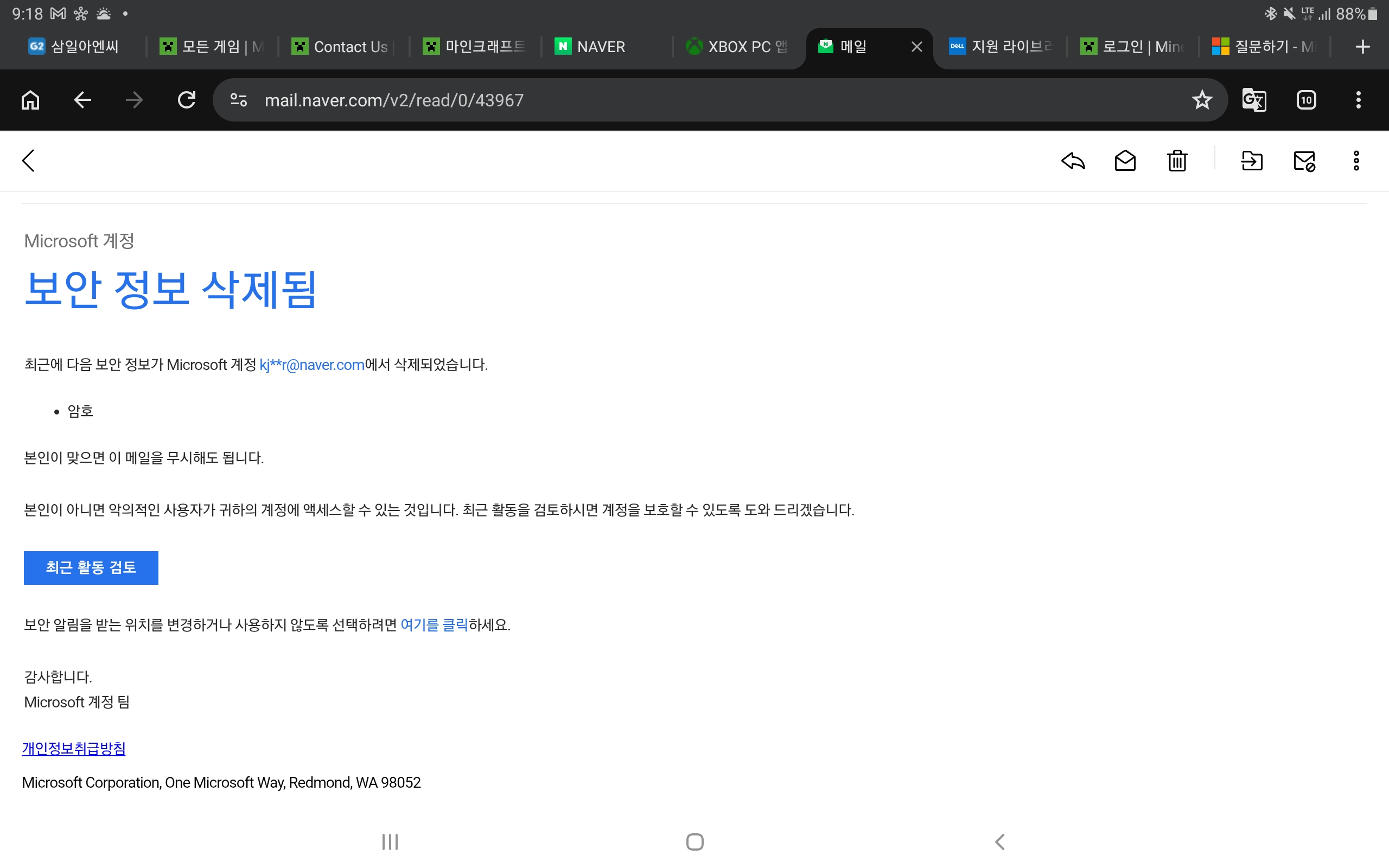Tap Android back navigation button
1389x868 pixels.
(1000, 841)
